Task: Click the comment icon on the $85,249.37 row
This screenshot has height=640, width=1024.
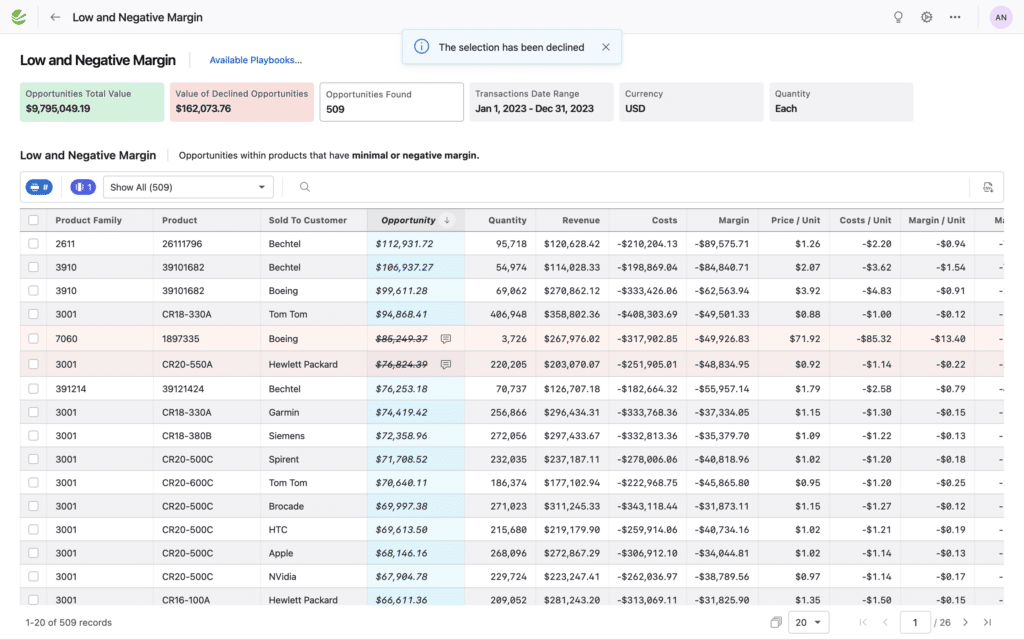Action: tap(446, 338)
